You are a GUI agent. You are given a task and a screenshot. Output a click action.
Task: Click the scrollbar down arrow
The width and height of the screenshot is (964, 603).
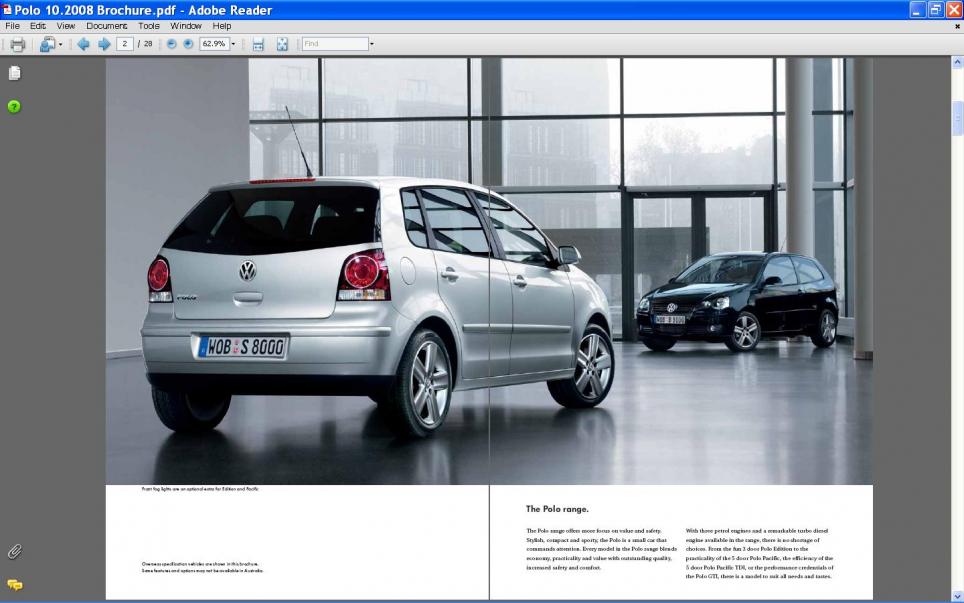[x=957, y=596]
